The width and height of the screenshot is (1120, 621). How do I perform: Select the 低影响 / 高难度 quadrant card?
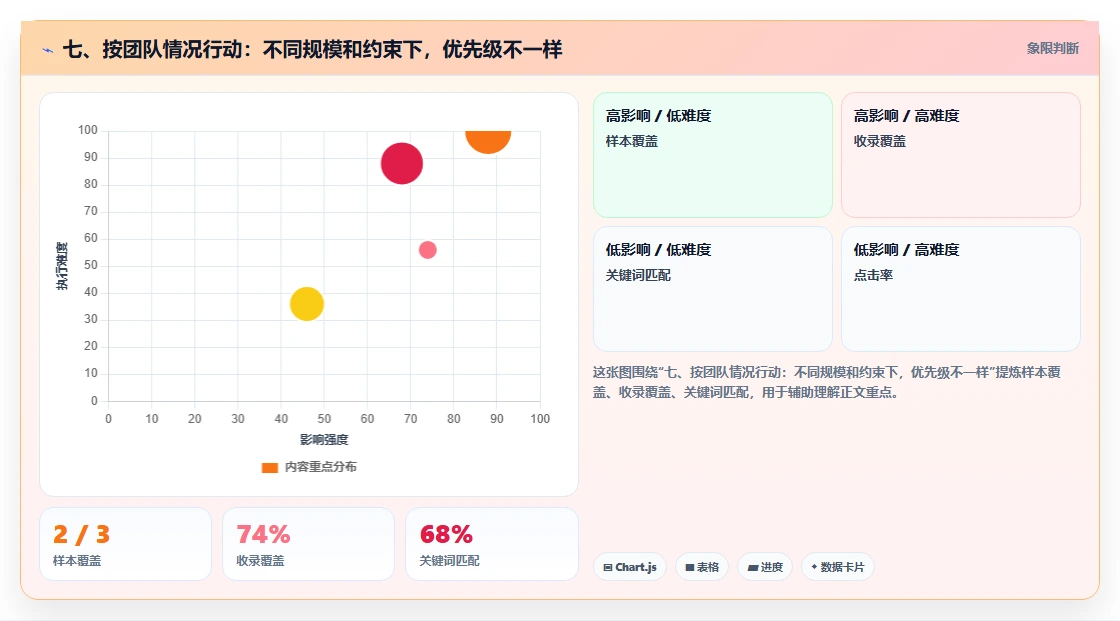960,289
